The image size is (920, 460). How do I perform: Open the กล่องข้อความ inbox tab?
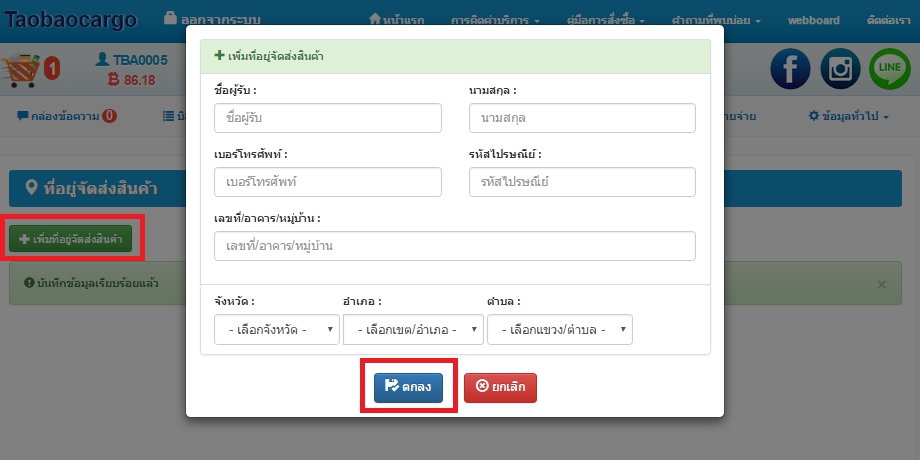pyautogui.click(x=67, y=116)
